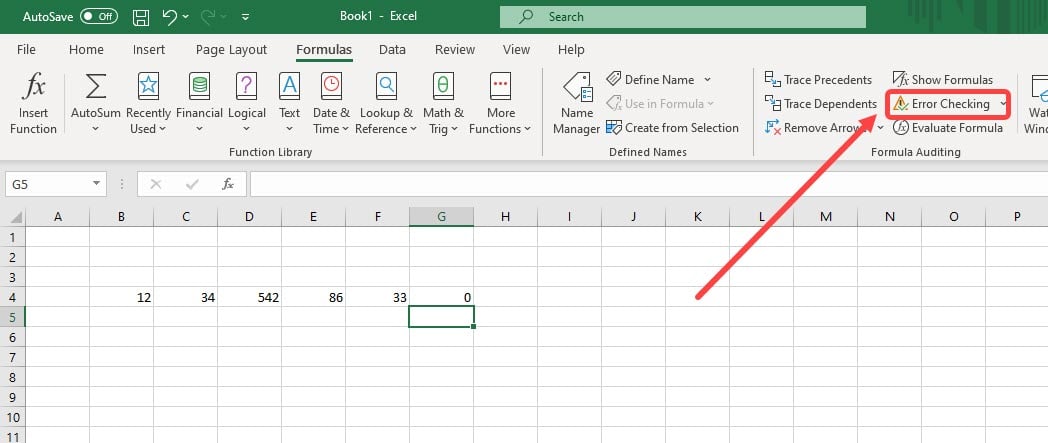1048x443 pixels.
Task: Expand the Remove Arrows dropdown arrow
Action: (880, 128)
